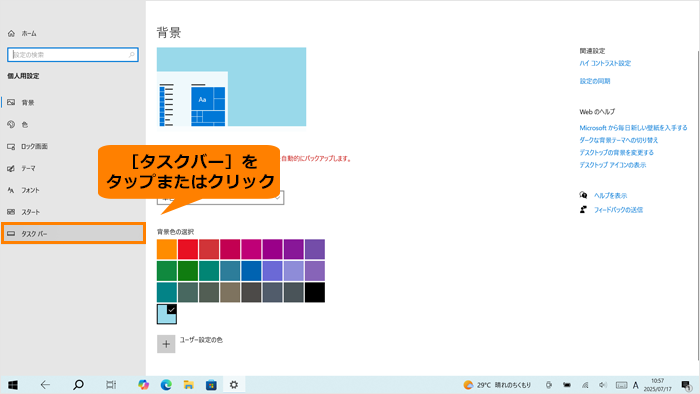Open ハイ コントラスト設定 link
Viewport: 700px width, 394px height.
(605, 63)
